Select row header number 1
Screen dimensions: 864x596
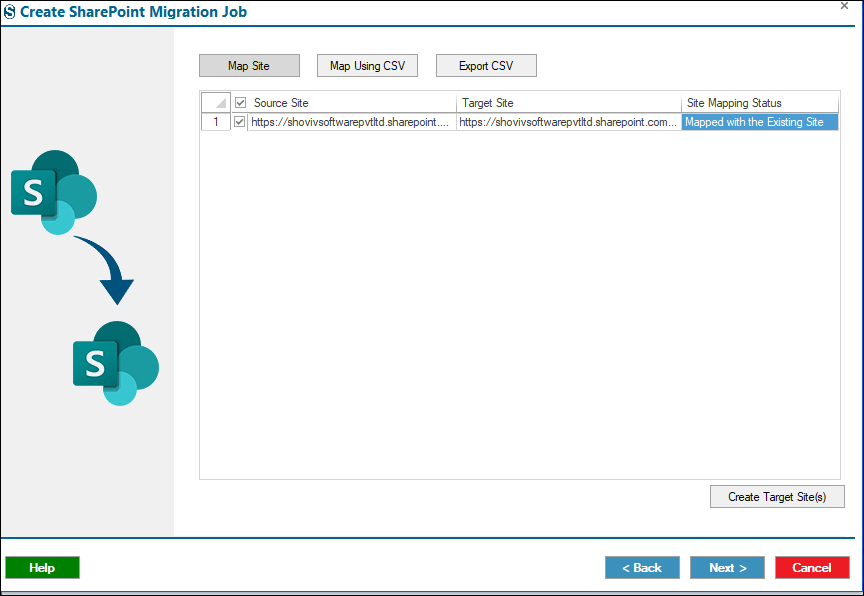pyautogui.click(x=216, y=122)
